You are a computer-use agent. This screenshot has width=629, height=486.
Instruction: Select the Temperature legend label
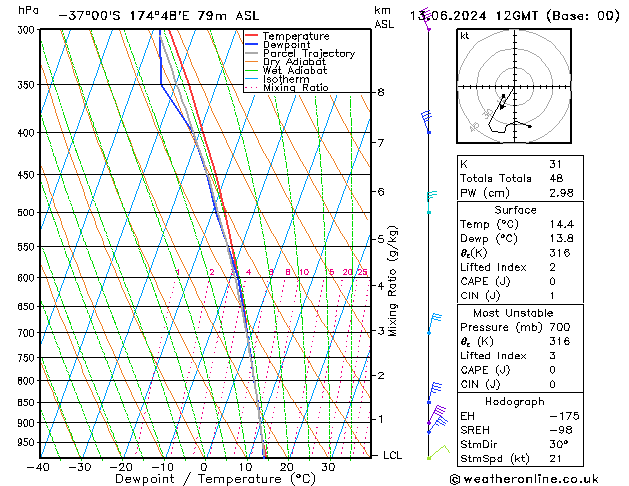[x=296, y=36]
